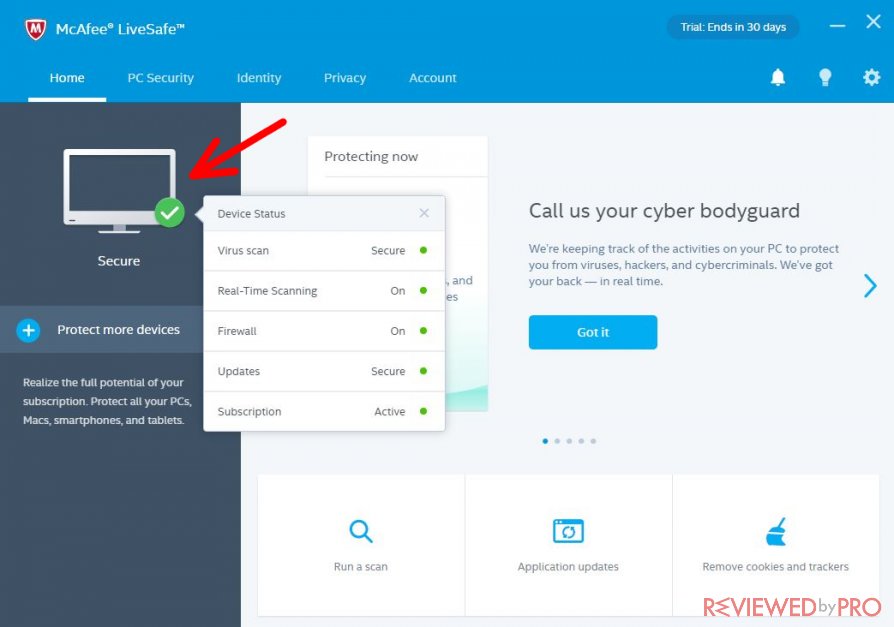This screenshot has height=627, width=894.
Task: Close the Device Status popup
Action: [424, 213]
